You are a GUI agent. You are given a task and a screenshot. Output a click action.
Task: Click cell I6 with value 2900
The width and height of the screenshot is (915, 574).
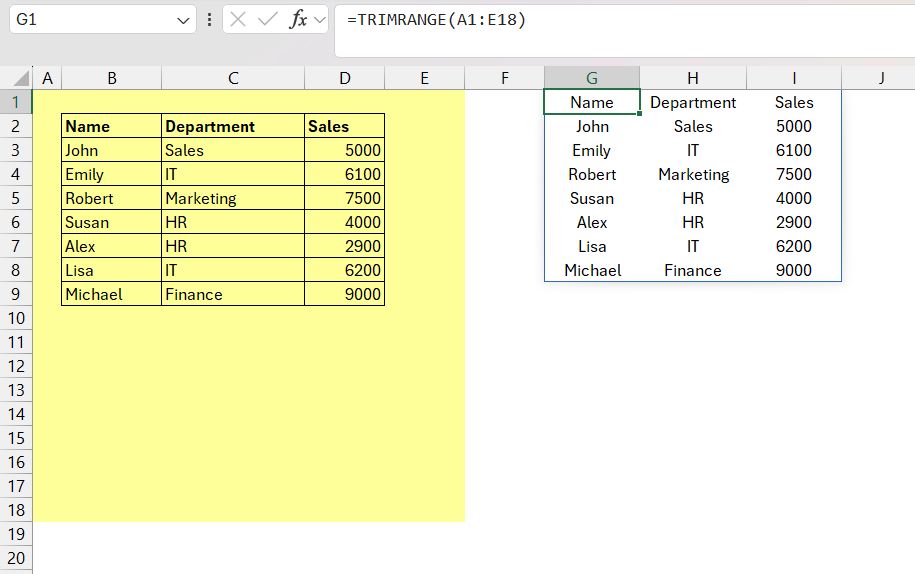pos(794,222)
